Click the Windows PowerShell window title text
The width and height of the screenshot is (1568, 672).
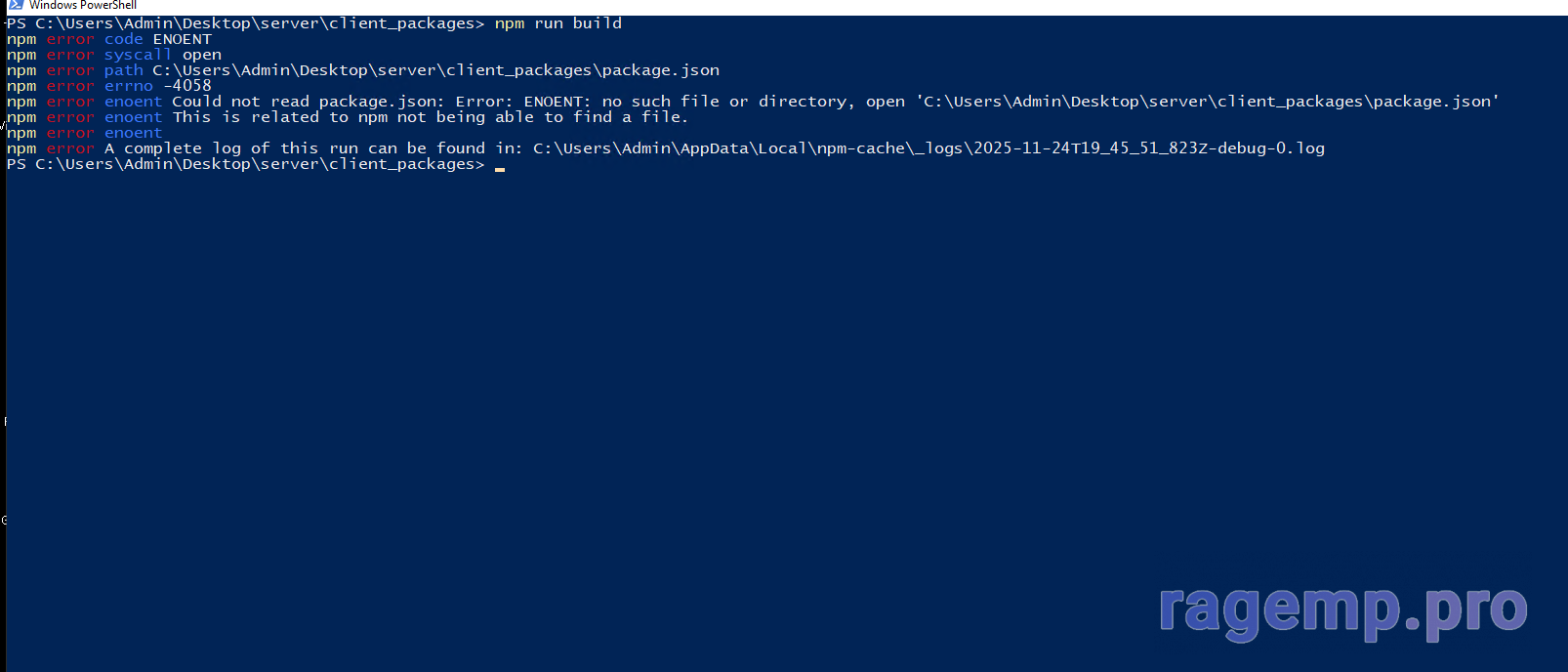[83, 5]
